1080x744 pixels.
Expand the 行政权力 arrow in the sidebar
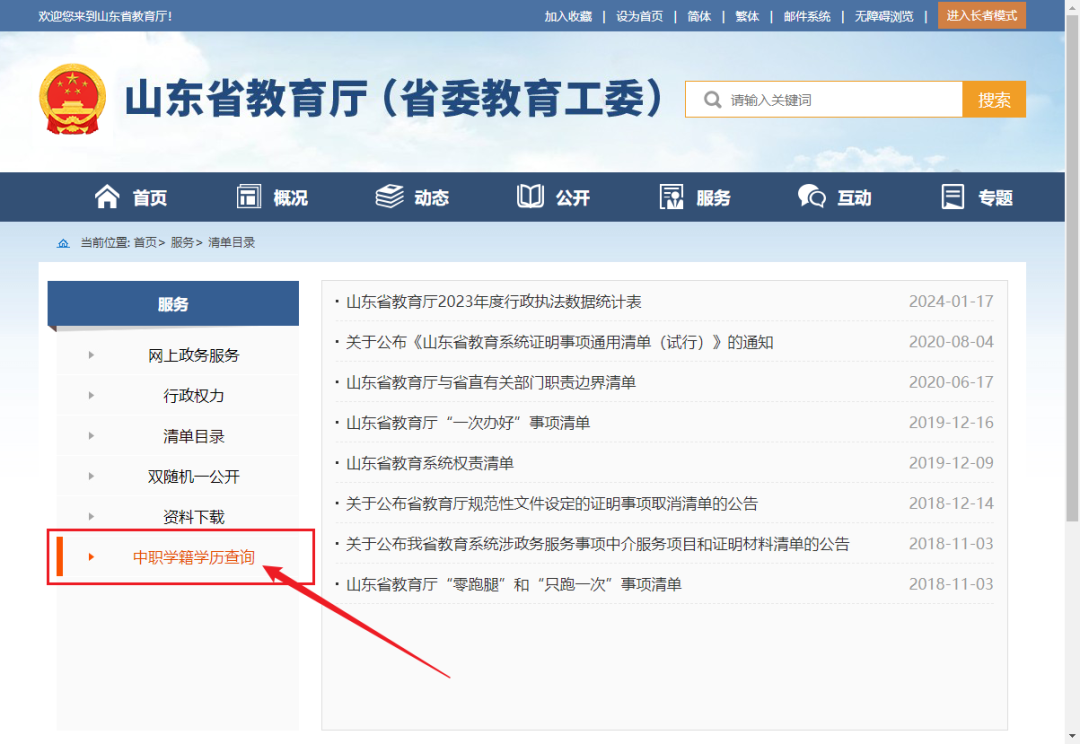click(x=91, y=395)
